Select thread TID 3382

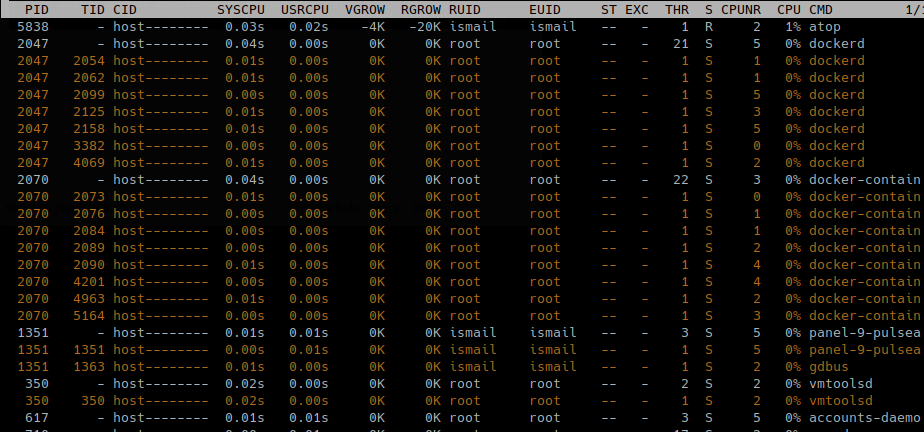(88, 146)
